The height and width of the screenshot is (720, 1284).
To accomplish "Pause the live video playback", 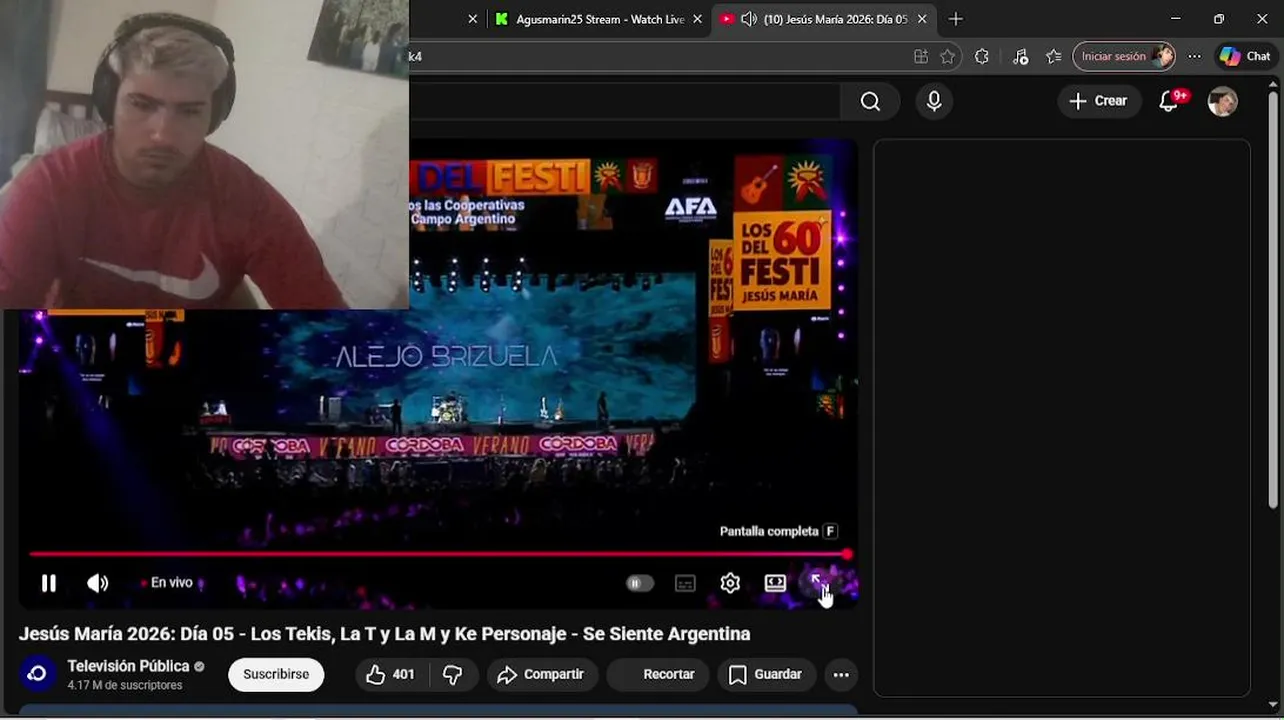I will (48, 583).
